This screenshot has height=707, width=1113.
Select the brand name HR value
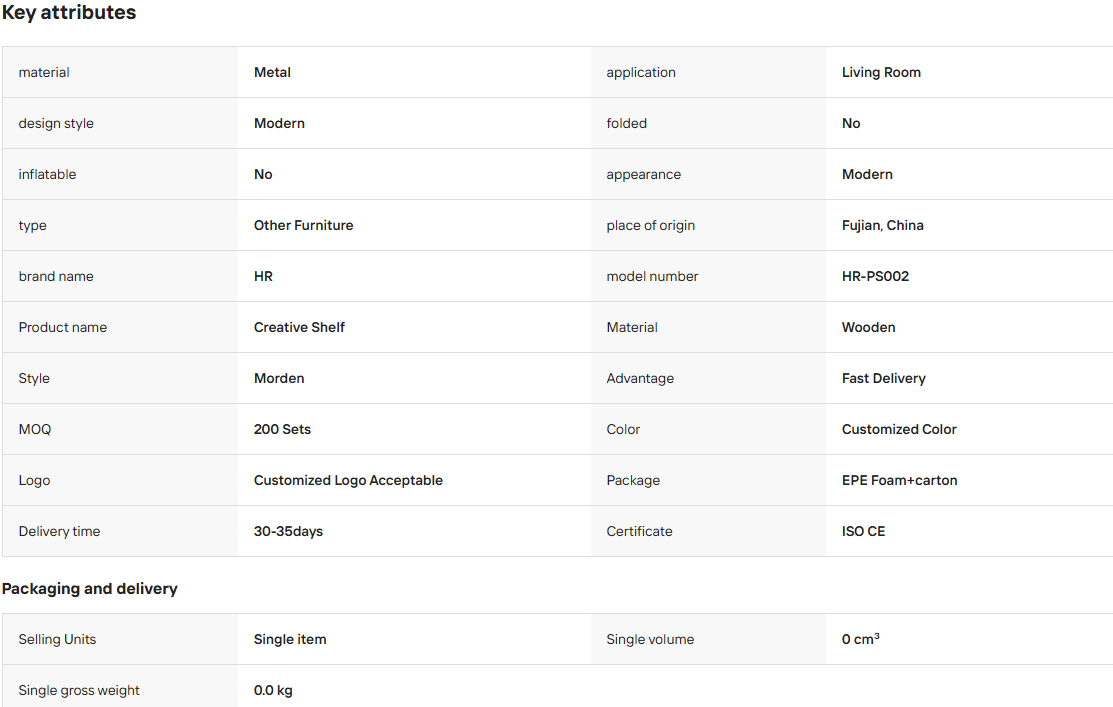click(x=263, y=276)
